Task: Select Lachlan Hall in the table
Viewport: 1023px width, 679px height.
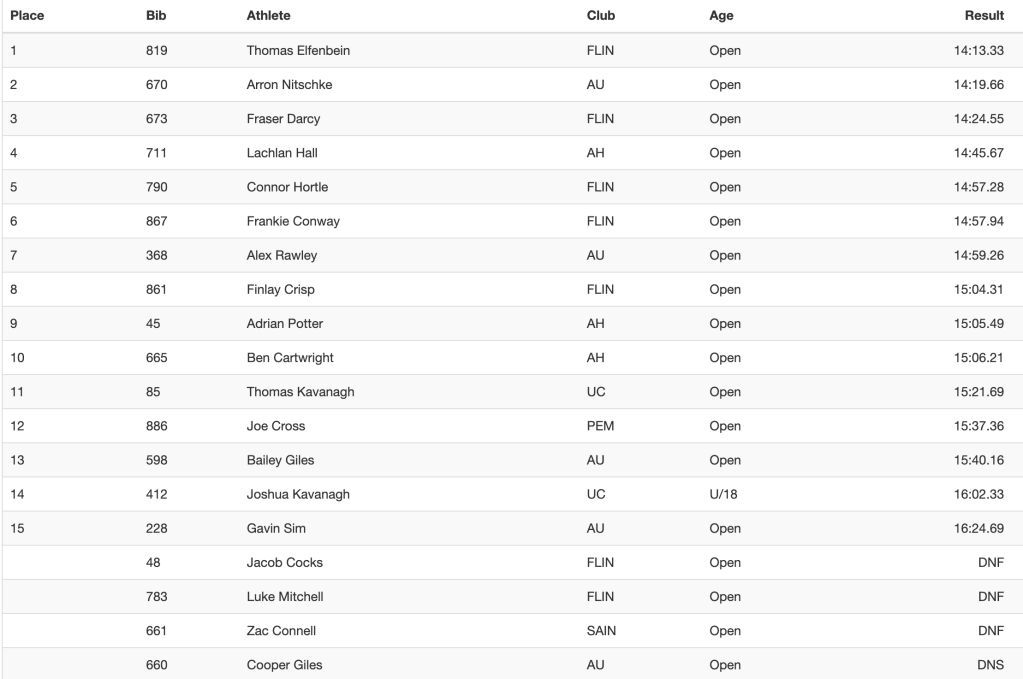Action: pyautogui.click(x=282, y=153)
